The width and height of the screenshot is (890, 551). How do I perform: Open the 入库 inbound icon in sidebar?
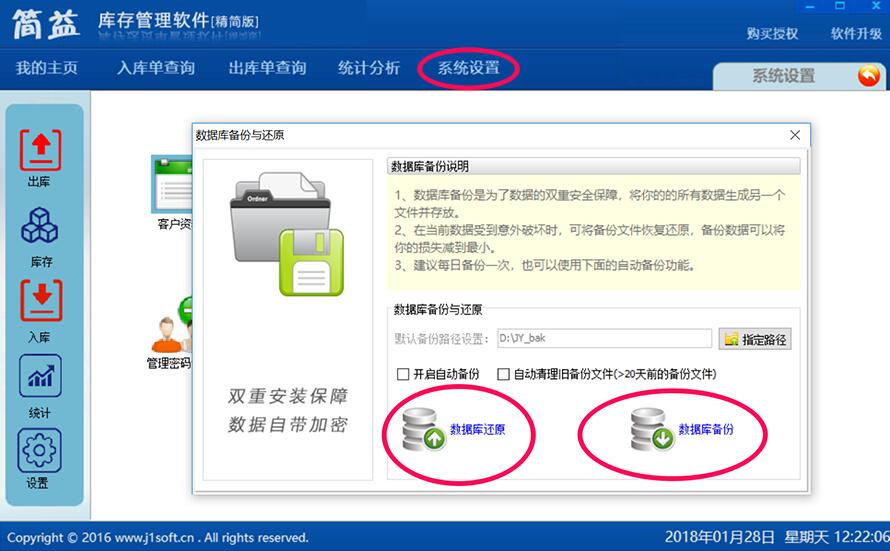click(x=41, y=300)
